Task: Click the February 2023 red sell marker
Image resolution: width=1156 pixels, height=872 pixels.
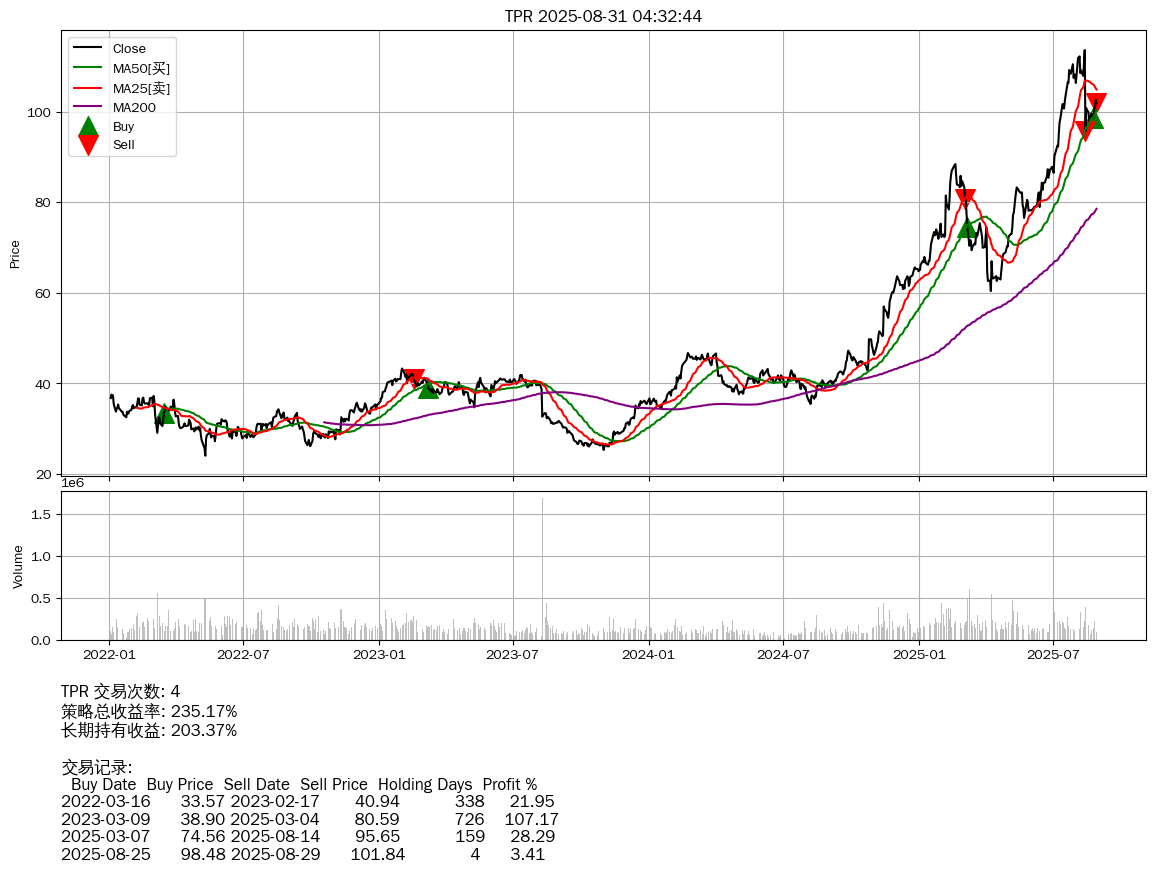Action: (413, 378)
